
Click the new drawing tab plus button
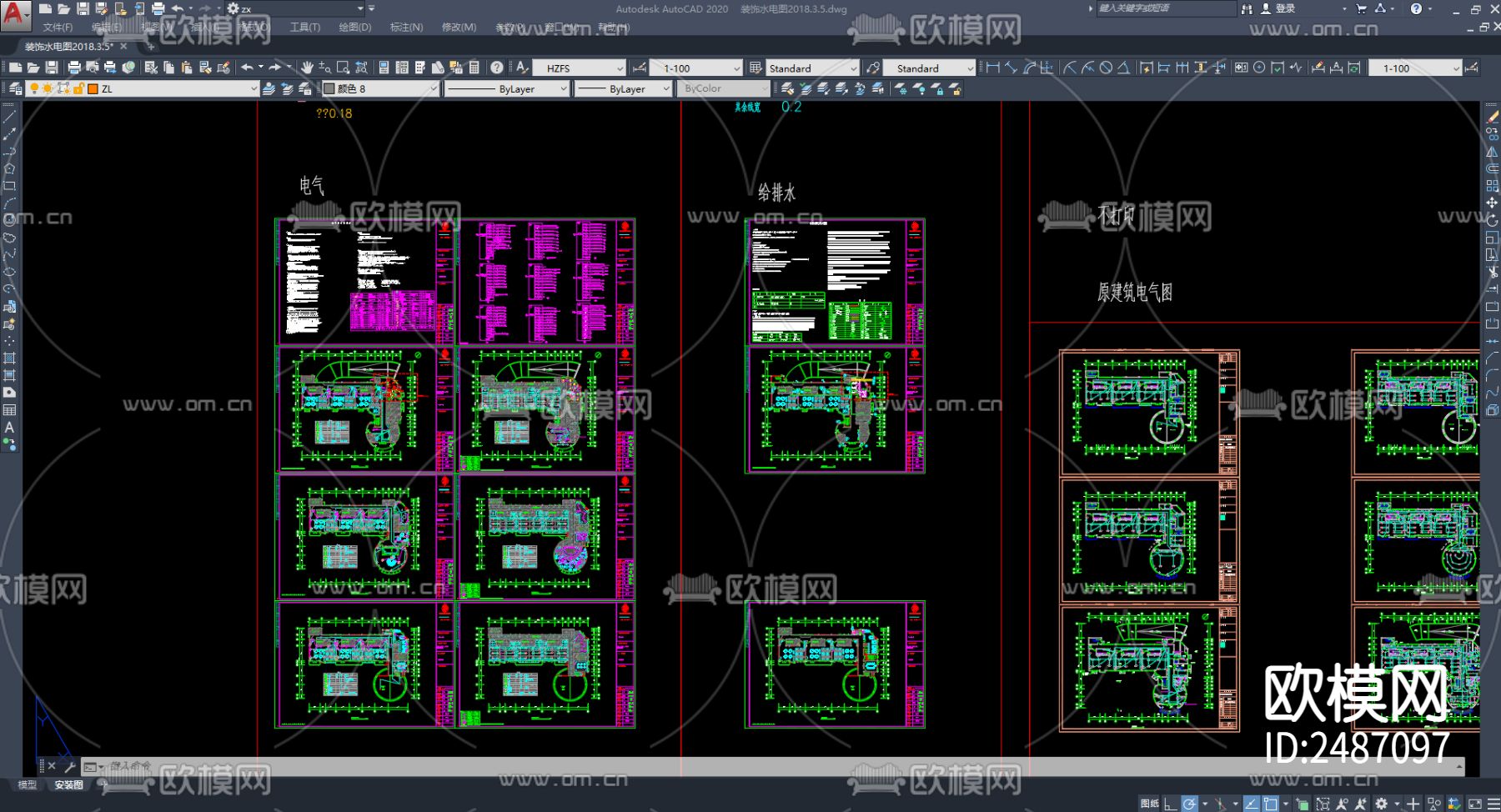tap(151, 47)
